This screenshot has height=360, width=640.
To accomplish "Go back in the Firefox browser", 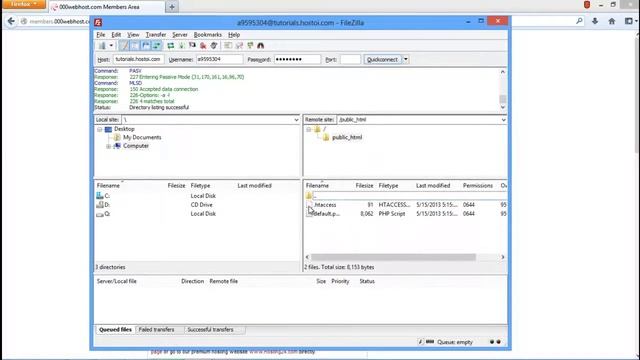I will pyautogui.click(x=11, y=21).
